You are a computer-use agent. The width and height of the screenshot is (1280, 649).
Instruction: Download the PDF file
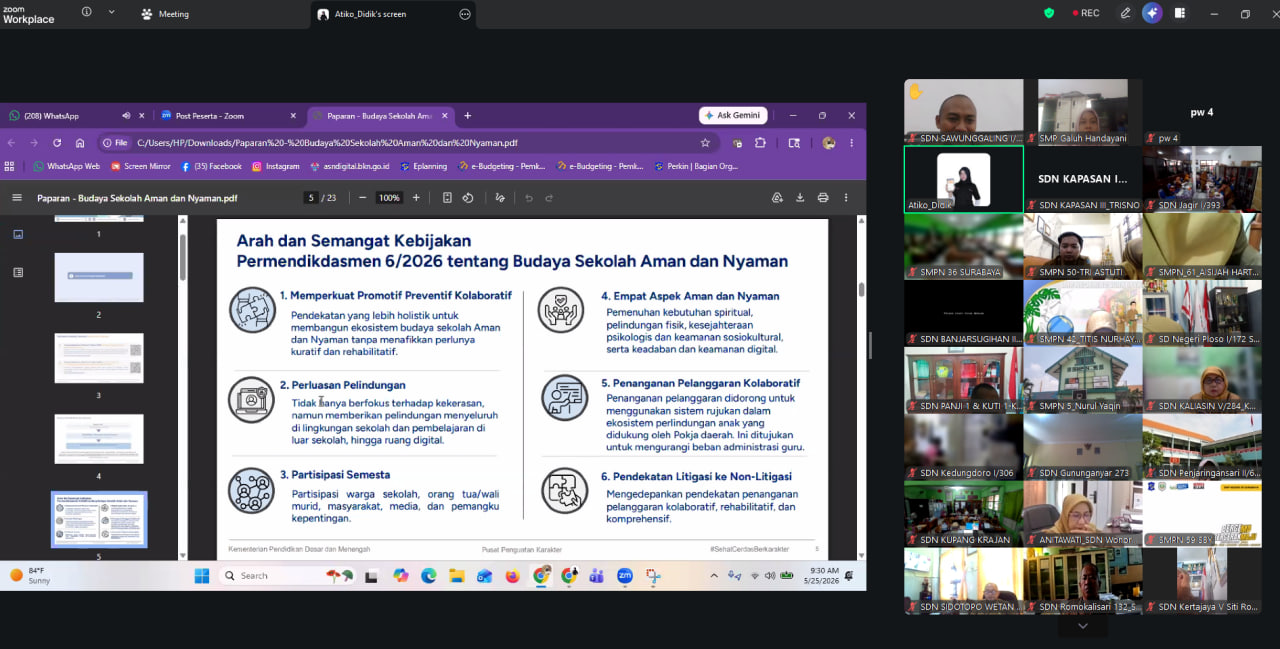point(800,198)
